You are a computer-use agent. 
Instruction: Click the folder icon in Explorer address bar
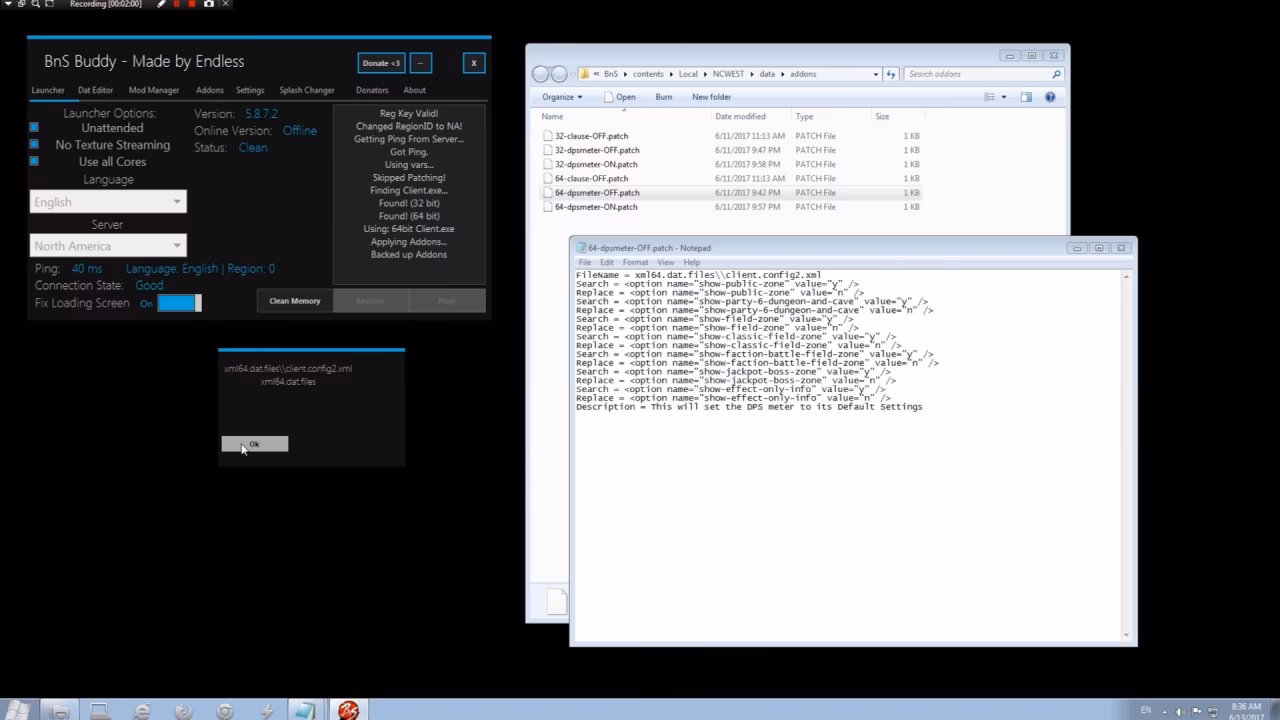tap(585, 74)
